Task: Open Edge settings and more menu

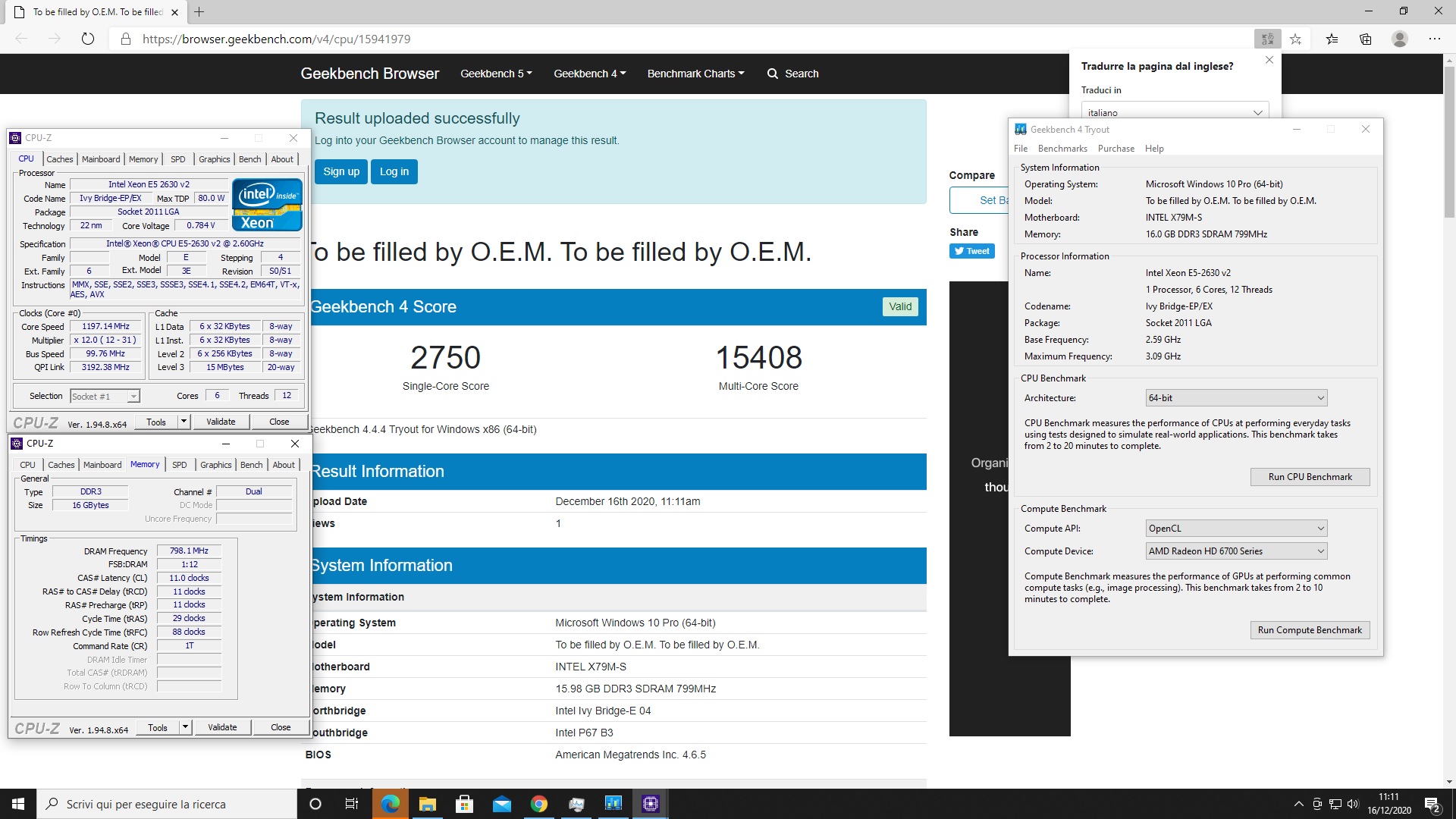Action: tap(1435, 39)
